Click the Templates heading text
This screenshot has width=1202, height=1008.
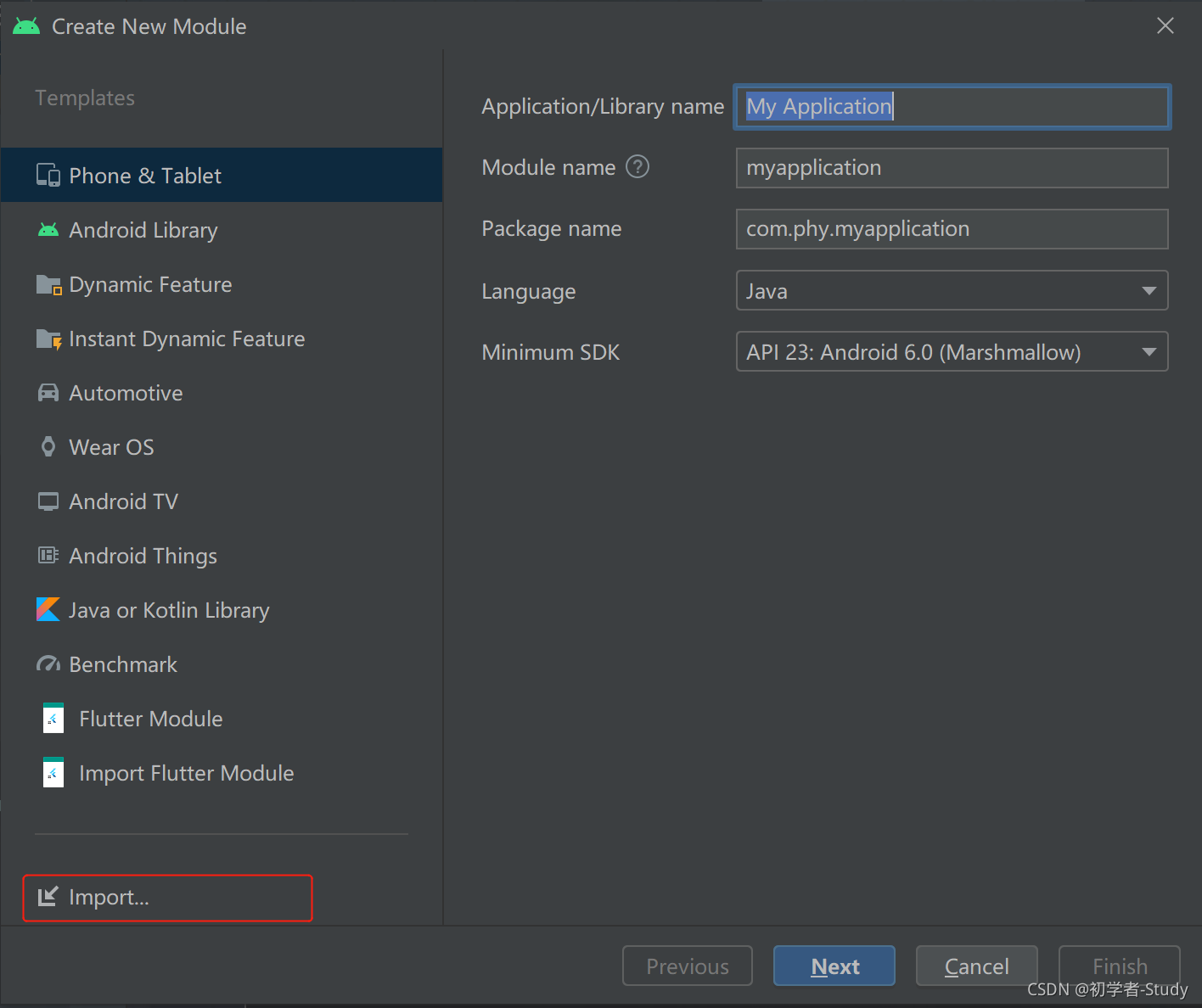click(x=85, y=98)
